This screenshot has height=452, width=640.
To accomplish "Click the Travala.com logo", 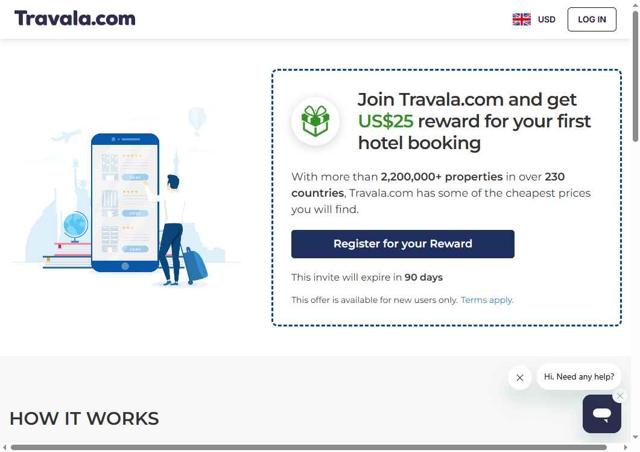I will [x=75, y=19].
